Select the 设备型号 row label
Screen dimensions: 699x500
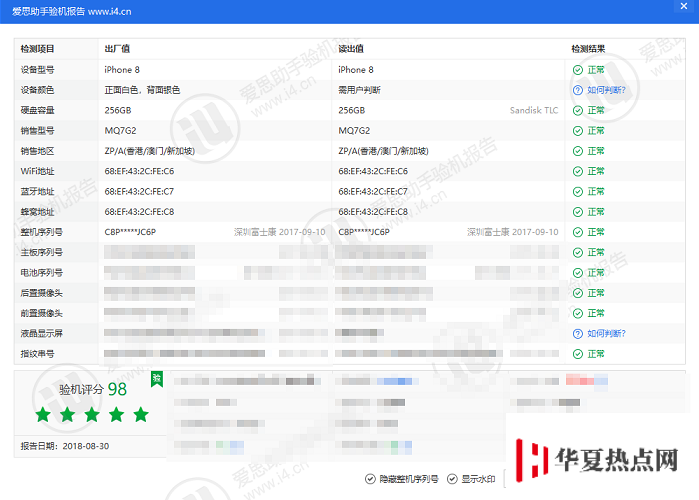click(37, 70)
